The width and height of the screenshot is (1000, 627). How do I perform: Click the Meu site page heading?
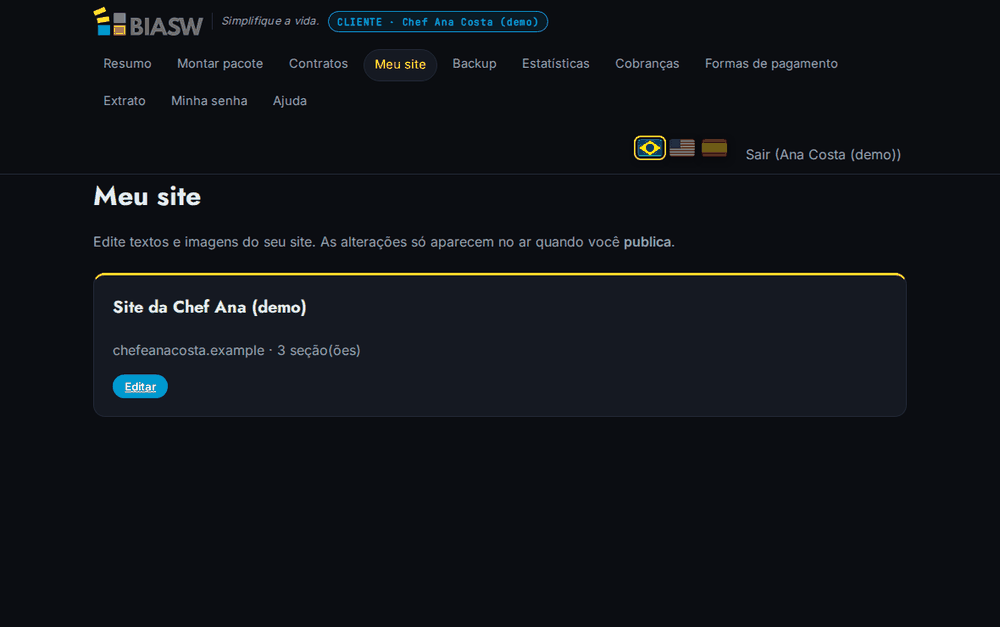(x=147, y=196)
